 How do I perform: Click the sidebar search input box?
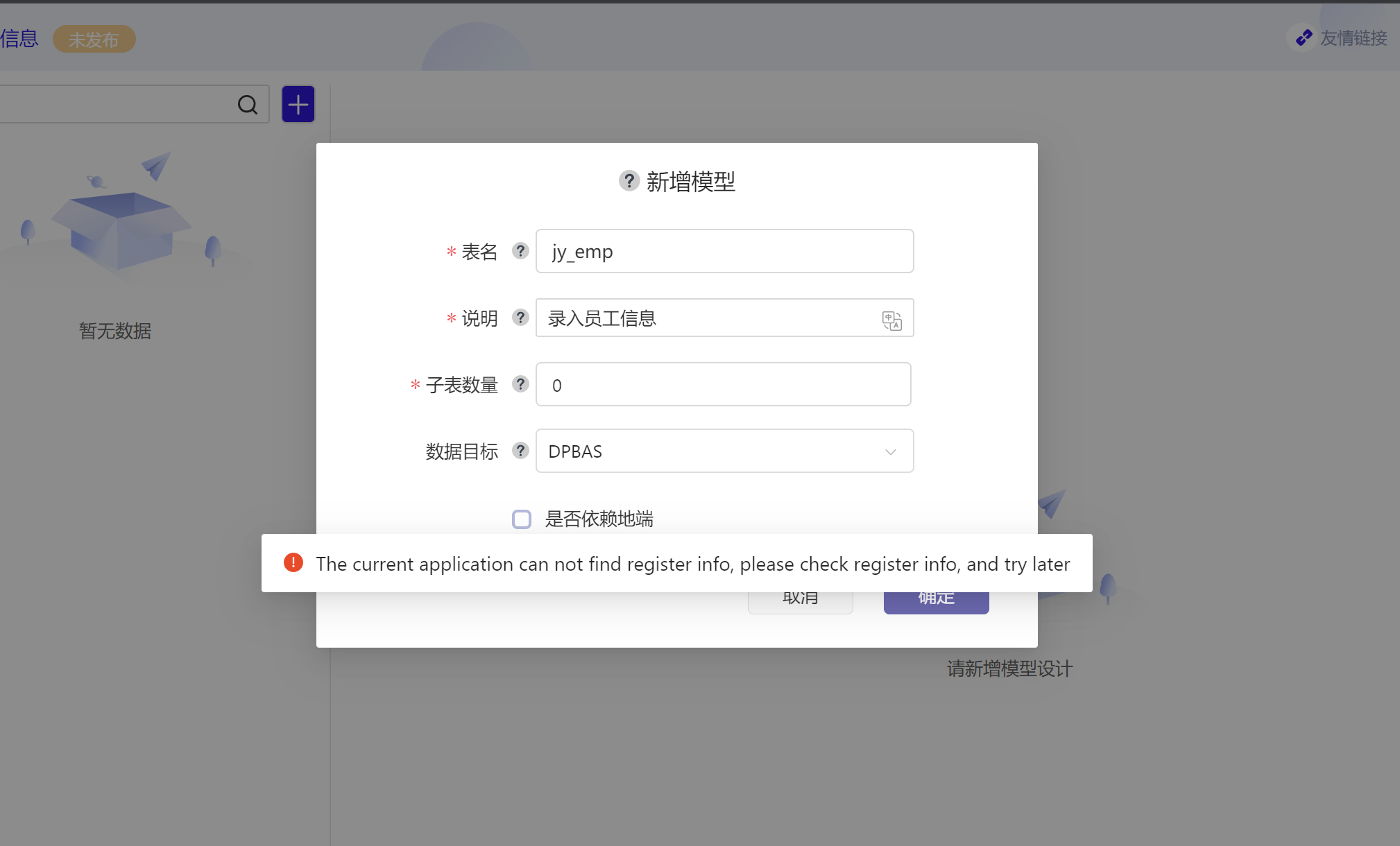point(135,104)
